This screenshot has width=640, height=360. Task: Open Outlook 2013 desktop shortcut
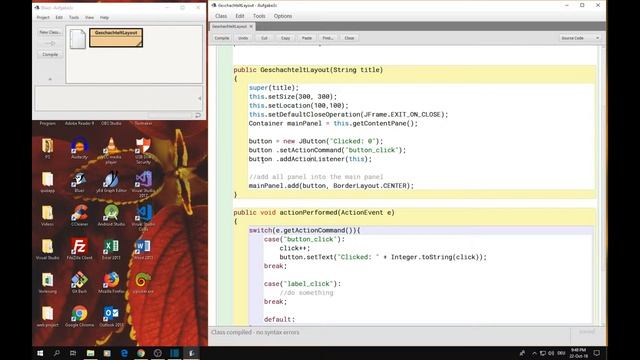click(x=111, y=316)
